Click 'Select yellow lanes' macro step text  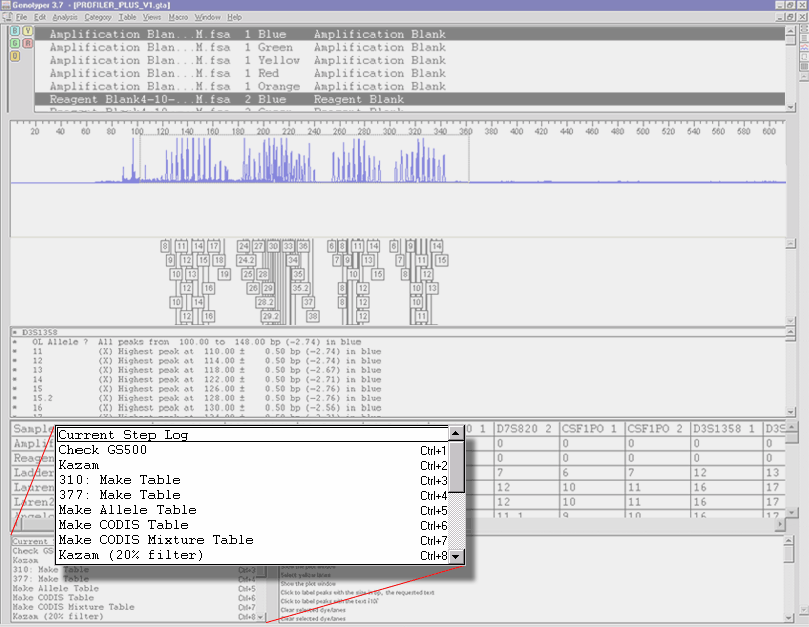[x=305, y=575]
